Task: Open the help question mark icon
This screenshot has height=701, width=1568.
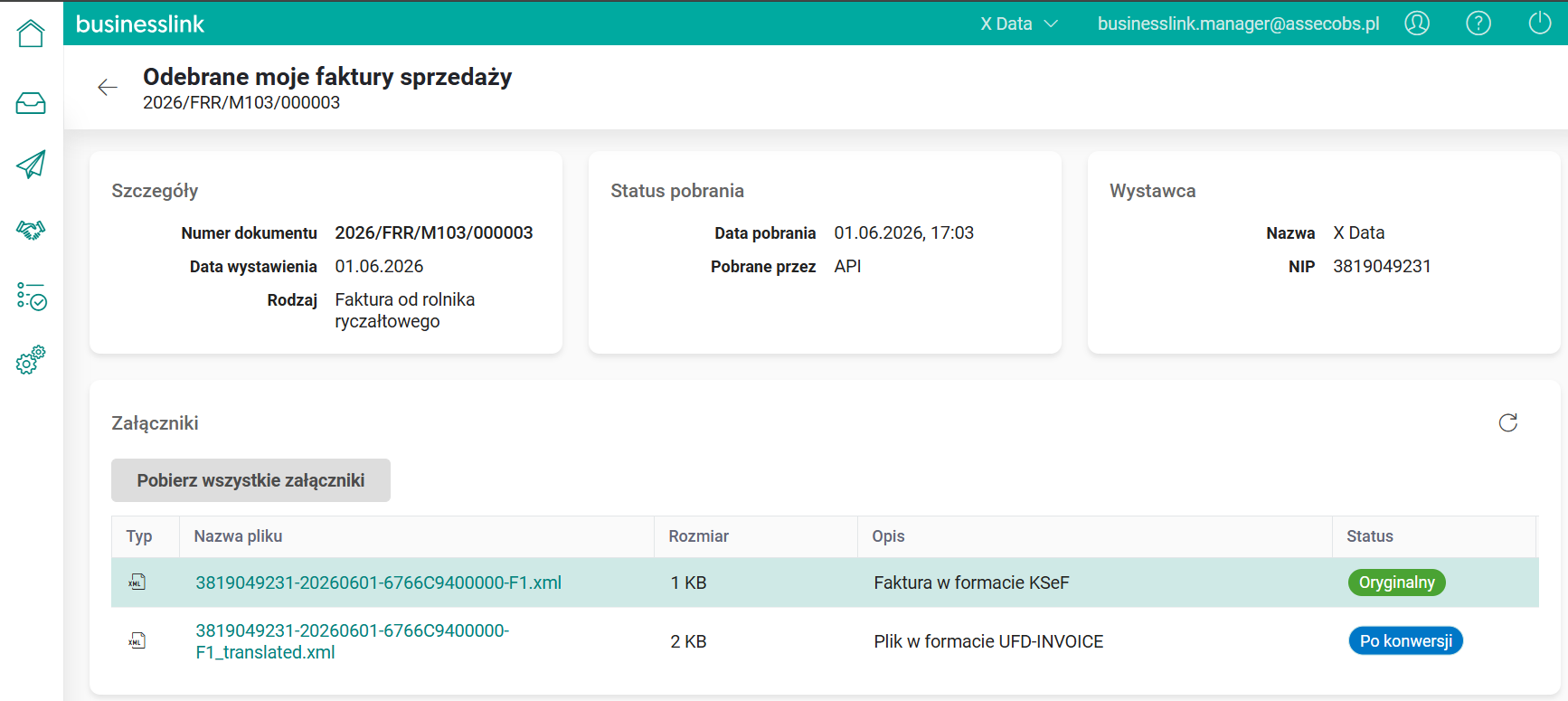Action: click(x=1478, y=24)
